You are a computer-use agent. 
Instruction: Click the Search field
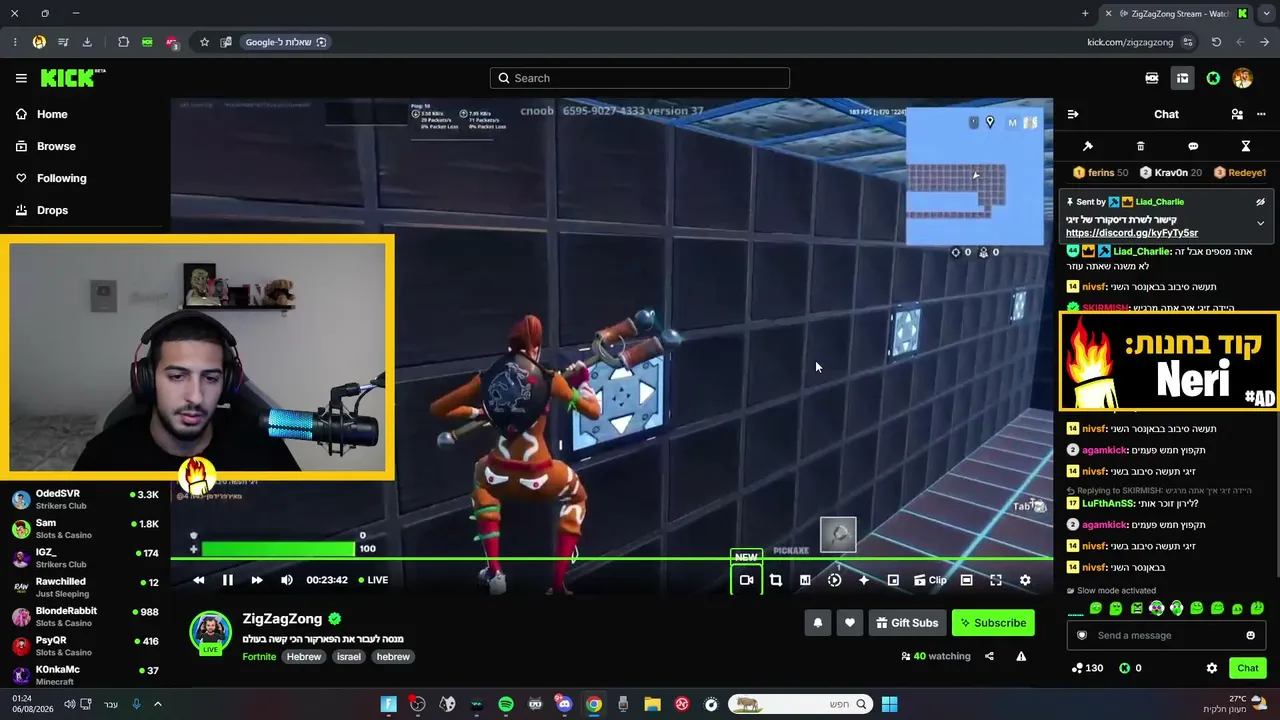(640, 78)
